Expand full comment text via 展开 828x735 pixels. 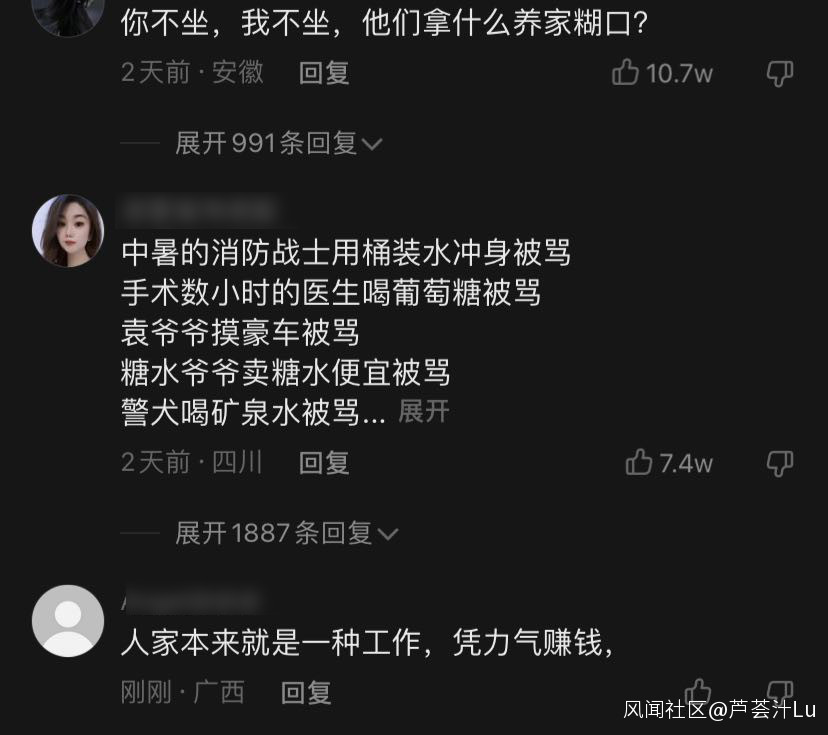(x=424, y=411)
